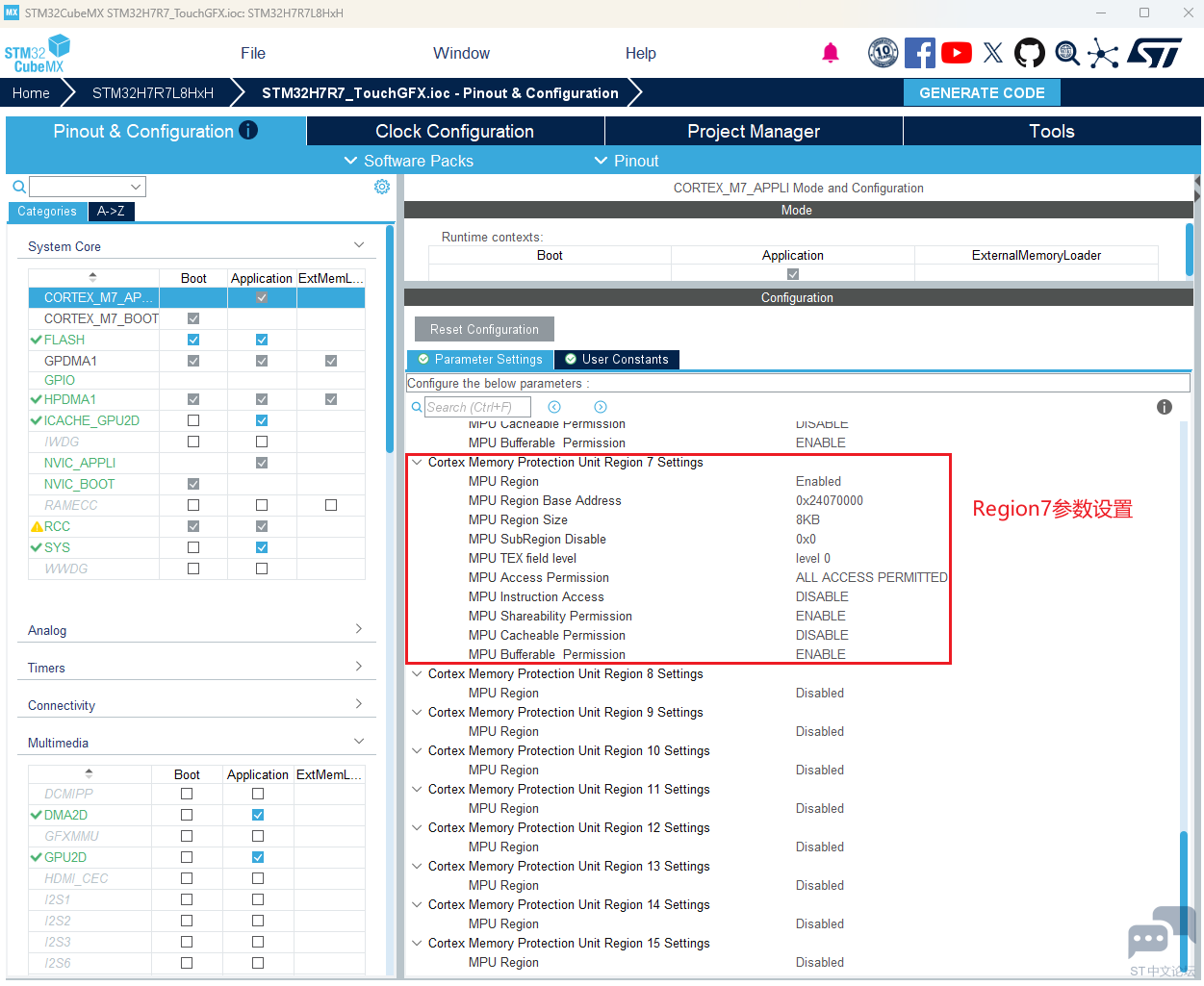The width and height of the screenshot is (1204, 986).
Task: Toggle FLASH Boot checkbox
Action: (193, 340)
